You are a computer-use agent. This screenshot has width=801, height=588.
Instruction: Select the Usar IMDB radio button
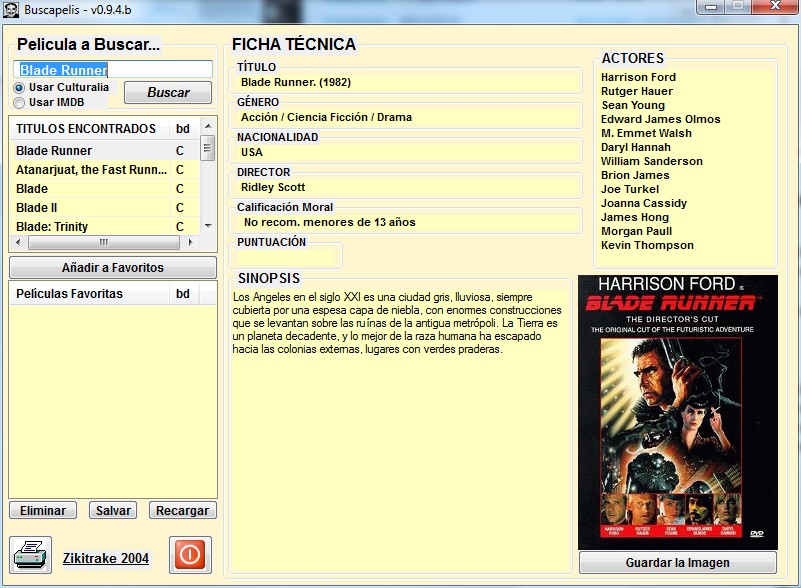click(19, 103)
